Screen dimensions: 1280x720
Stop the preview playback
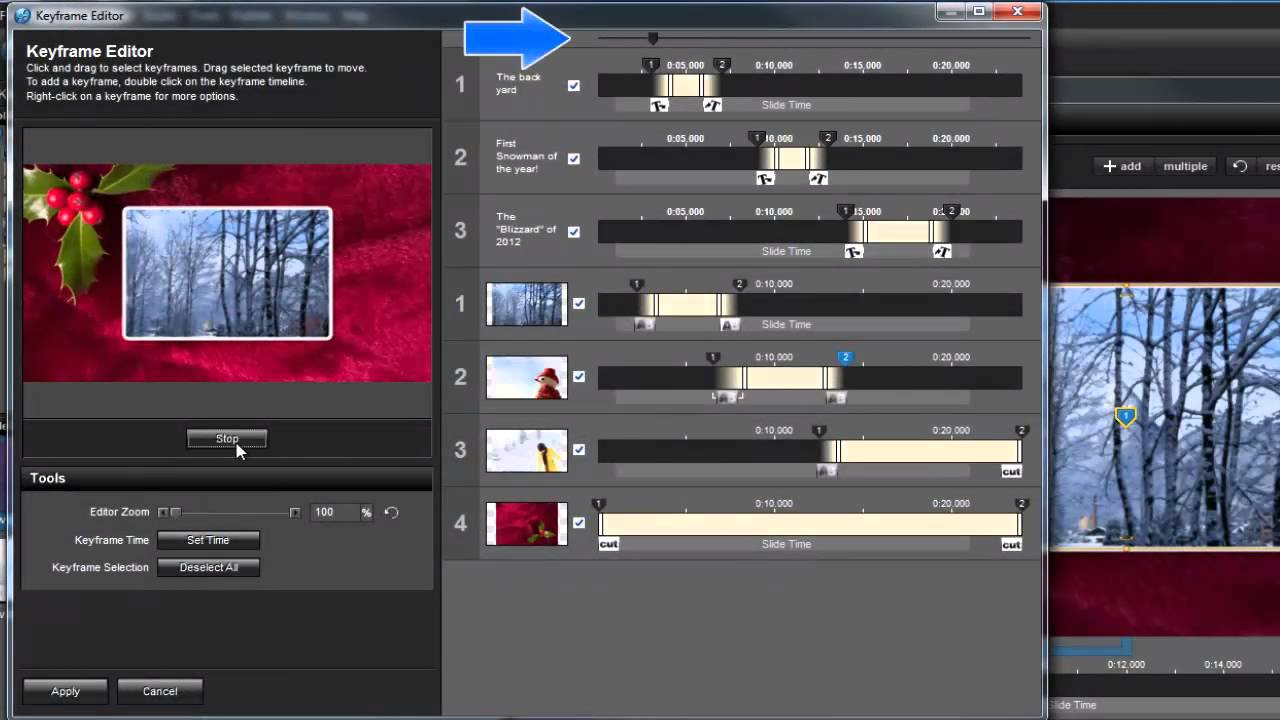point(227,439)
